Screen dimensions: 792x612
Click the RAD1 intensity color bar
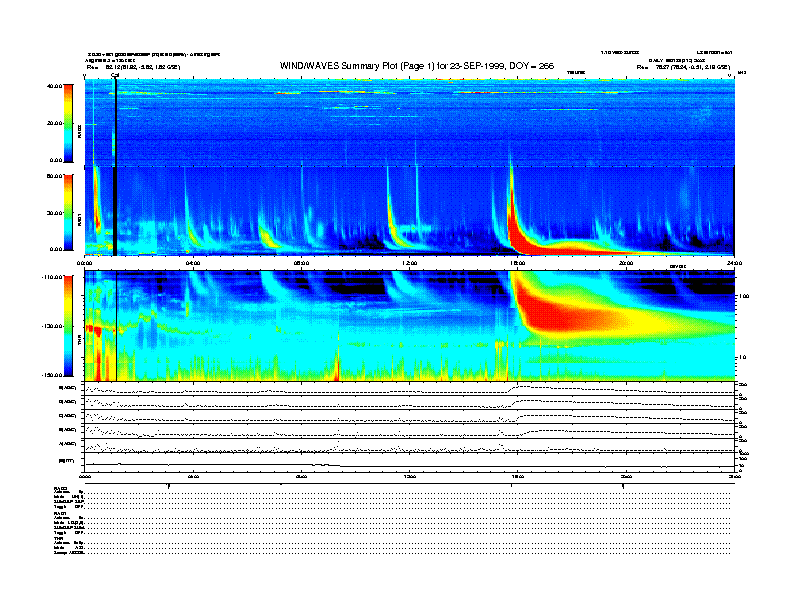(68, 212)
